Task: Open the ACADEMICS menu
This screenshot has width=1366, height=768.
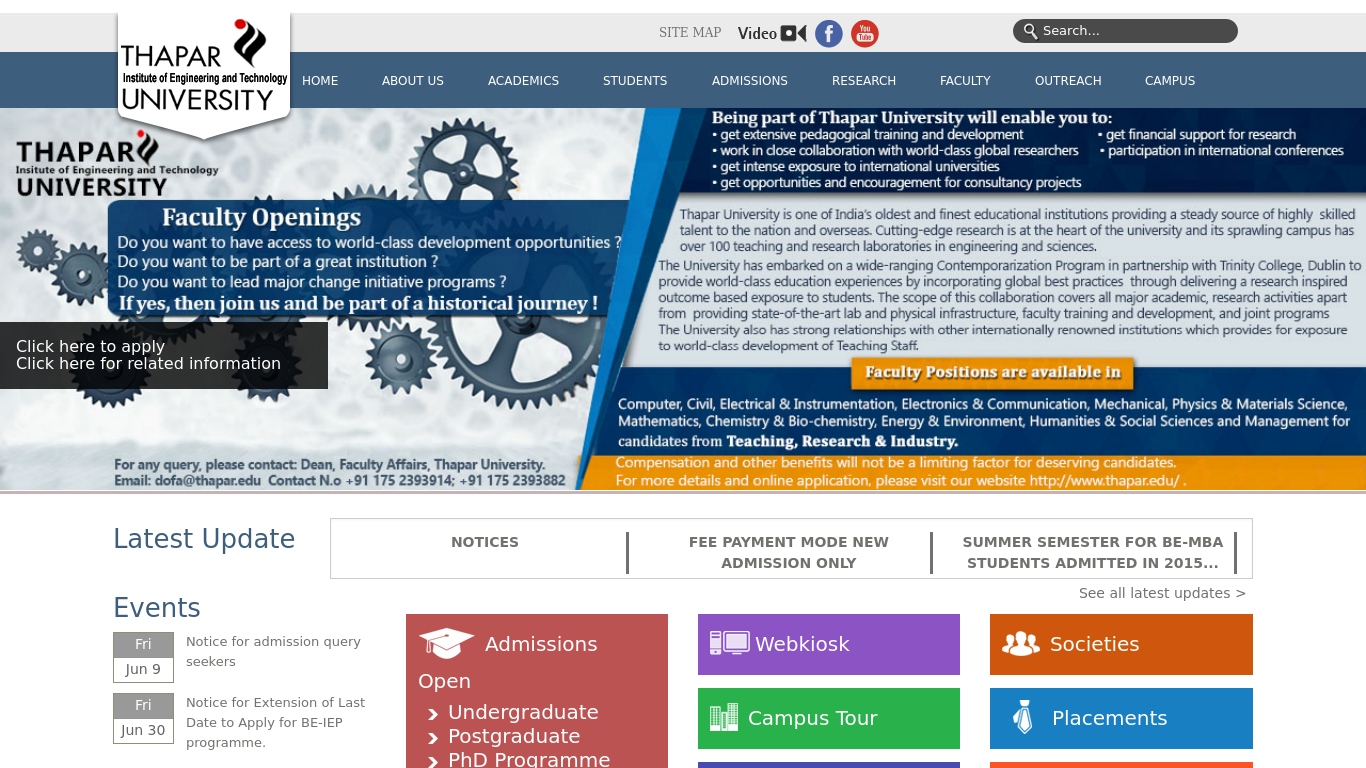Action: tap(523, 81)
